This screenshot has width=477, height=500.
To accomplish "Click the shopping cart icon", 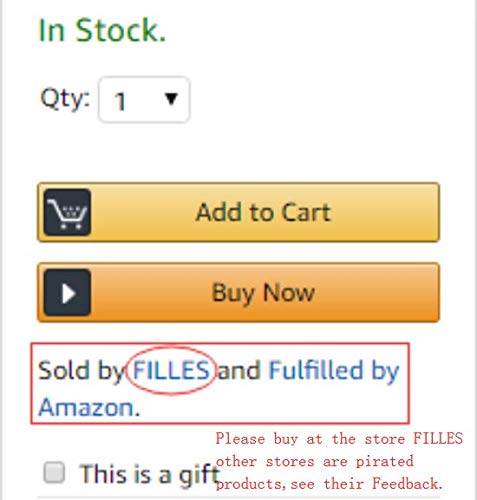I will click(67, 212).
